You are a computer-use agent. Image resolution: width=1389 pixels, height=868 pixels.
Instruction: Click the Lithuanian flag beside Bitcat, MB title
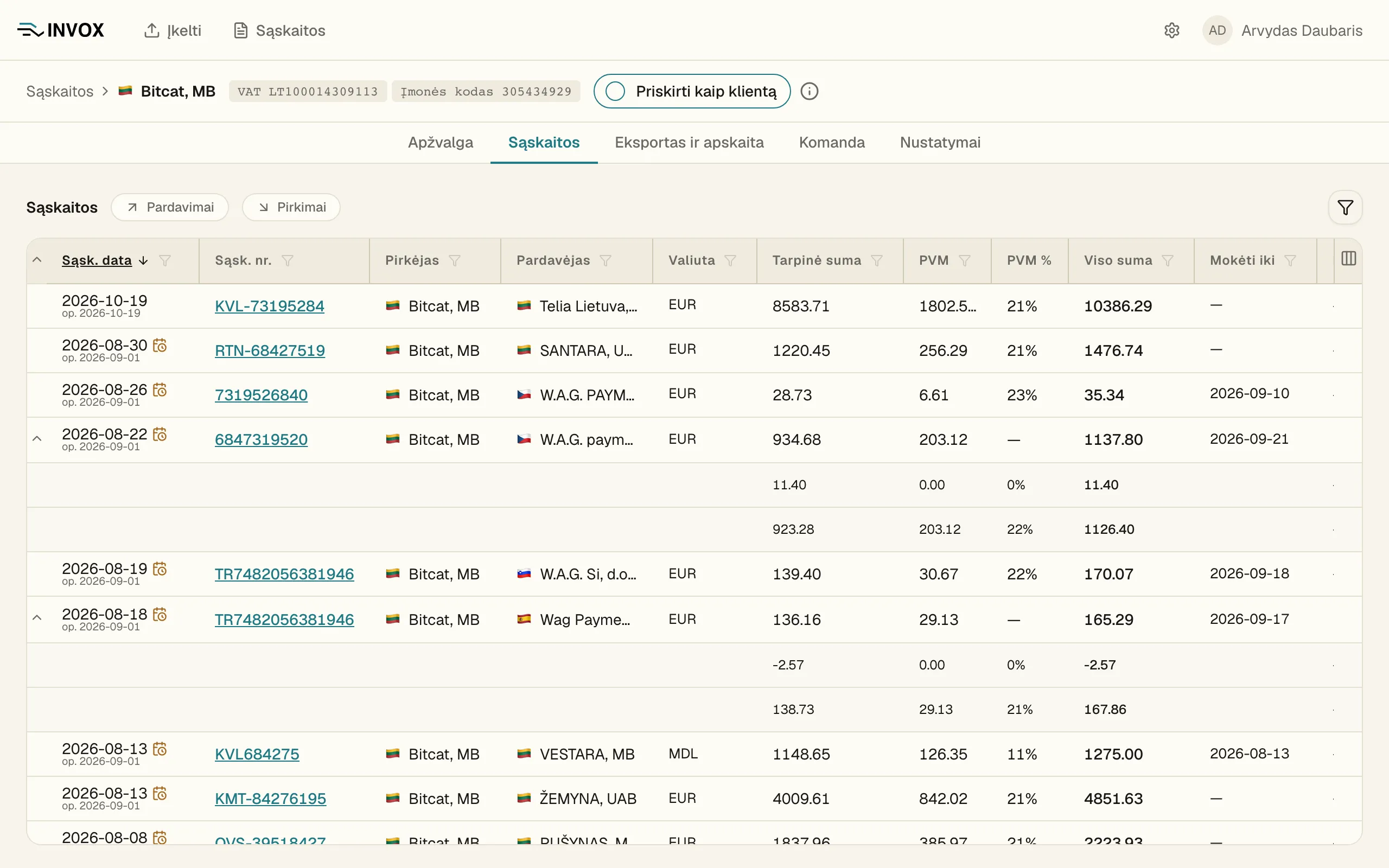coord(125,91)
